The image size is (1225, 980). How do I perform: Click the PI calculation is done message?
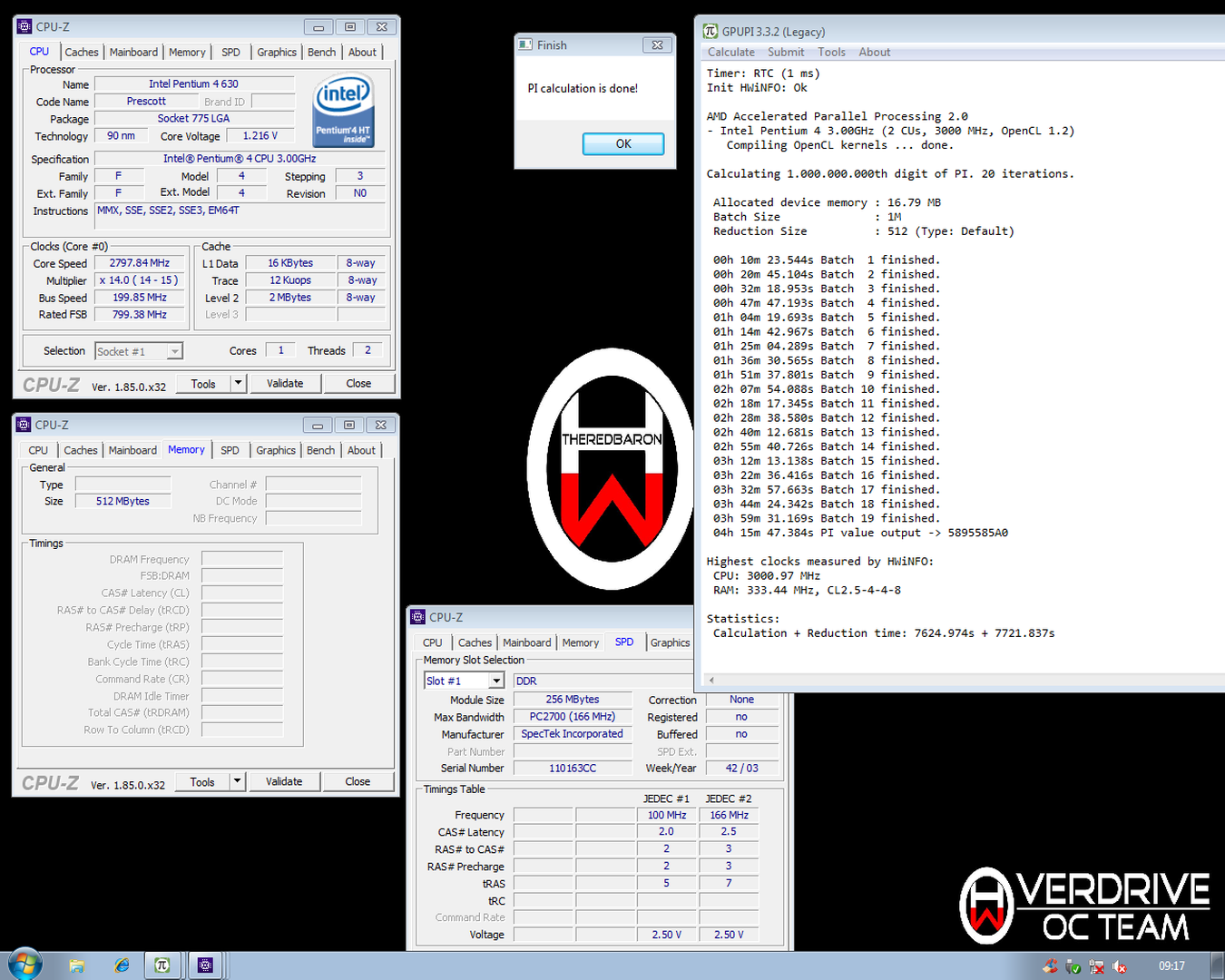click(x=583, y=88)
